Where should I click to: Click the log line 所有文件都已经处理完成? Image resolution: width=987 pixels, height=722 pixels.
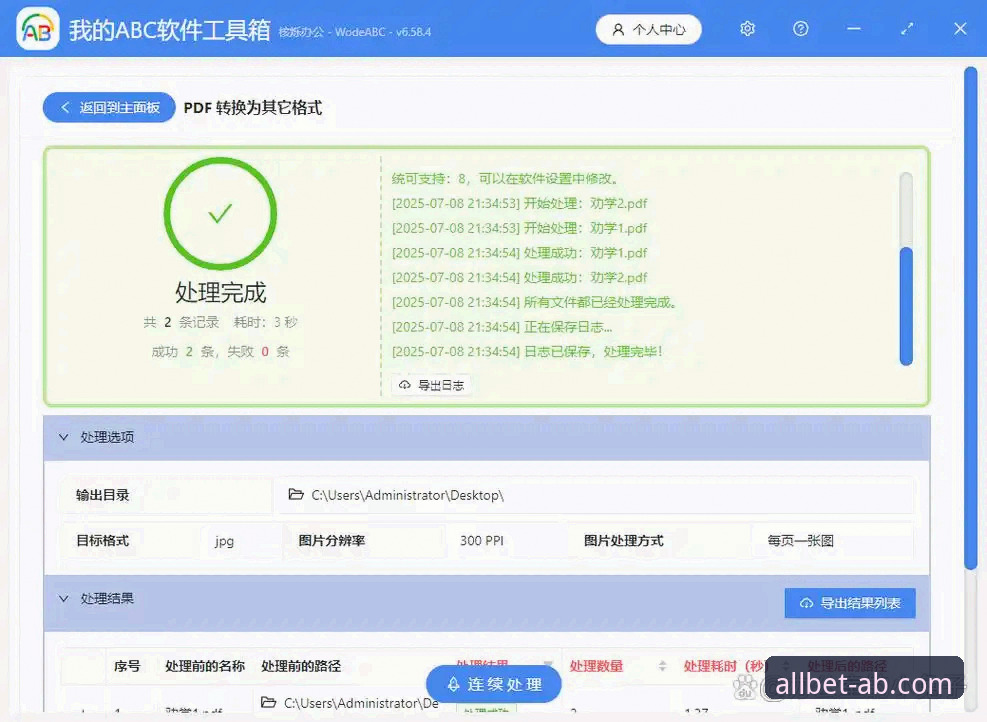(536, 302)
